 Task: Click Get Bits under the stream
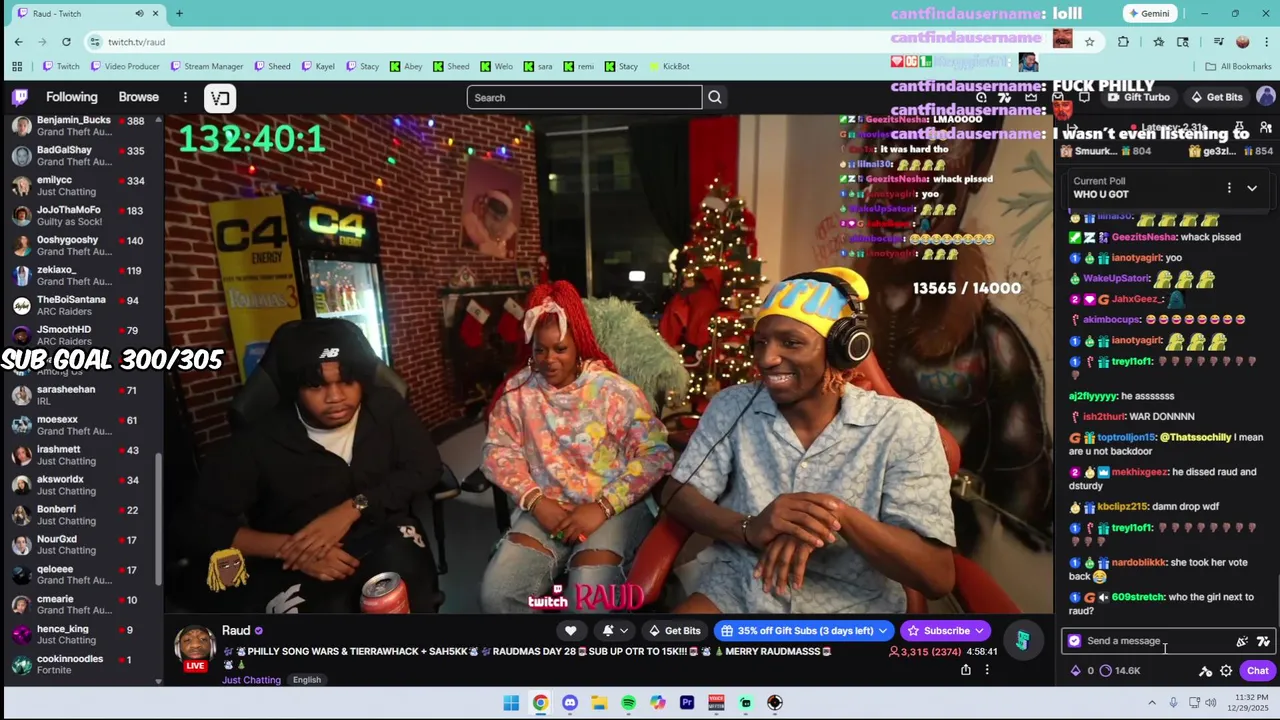click(x=675, y=630)
